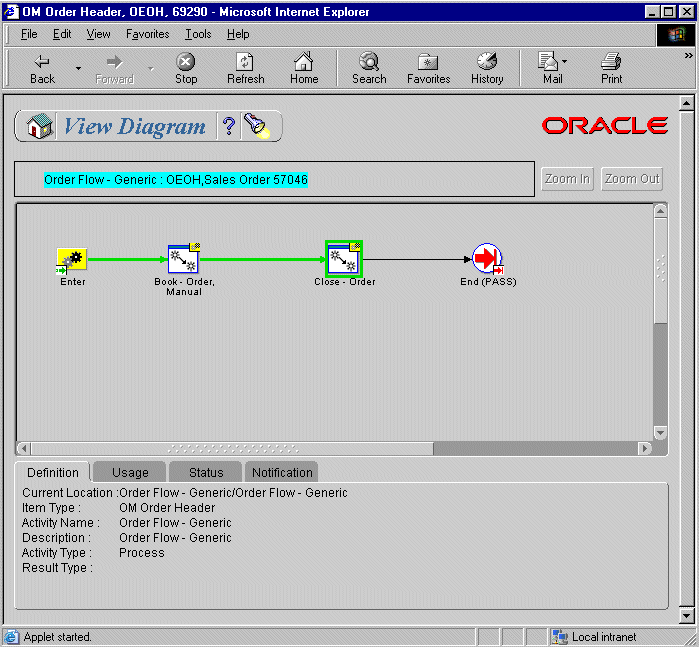Image resolution: width=699 pixels, height=647 pixels.
Task: Open help with the question mark icon
Action: tap(229, 126)
